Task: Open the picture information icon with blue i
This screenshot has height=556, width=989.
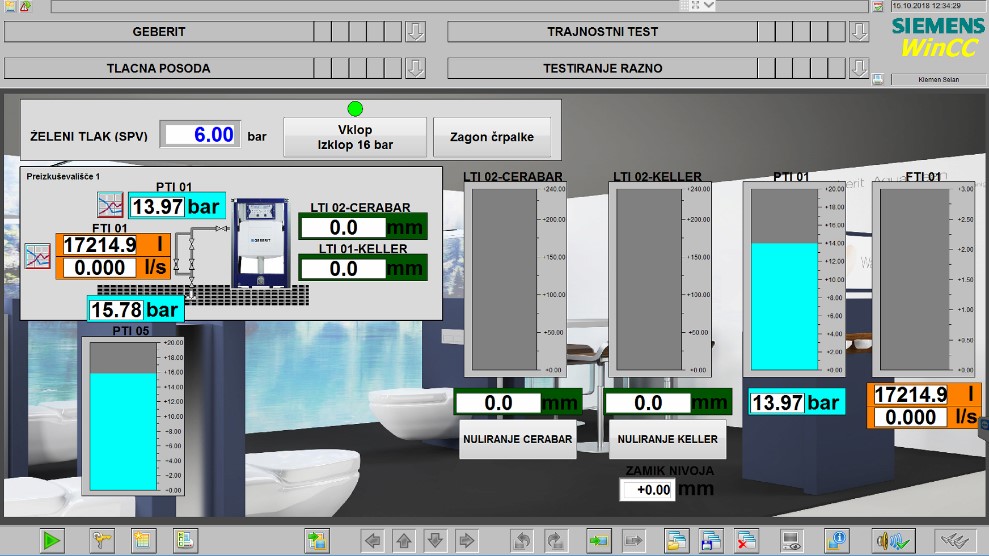Action: pyautogui.click(x=836, y=540)
